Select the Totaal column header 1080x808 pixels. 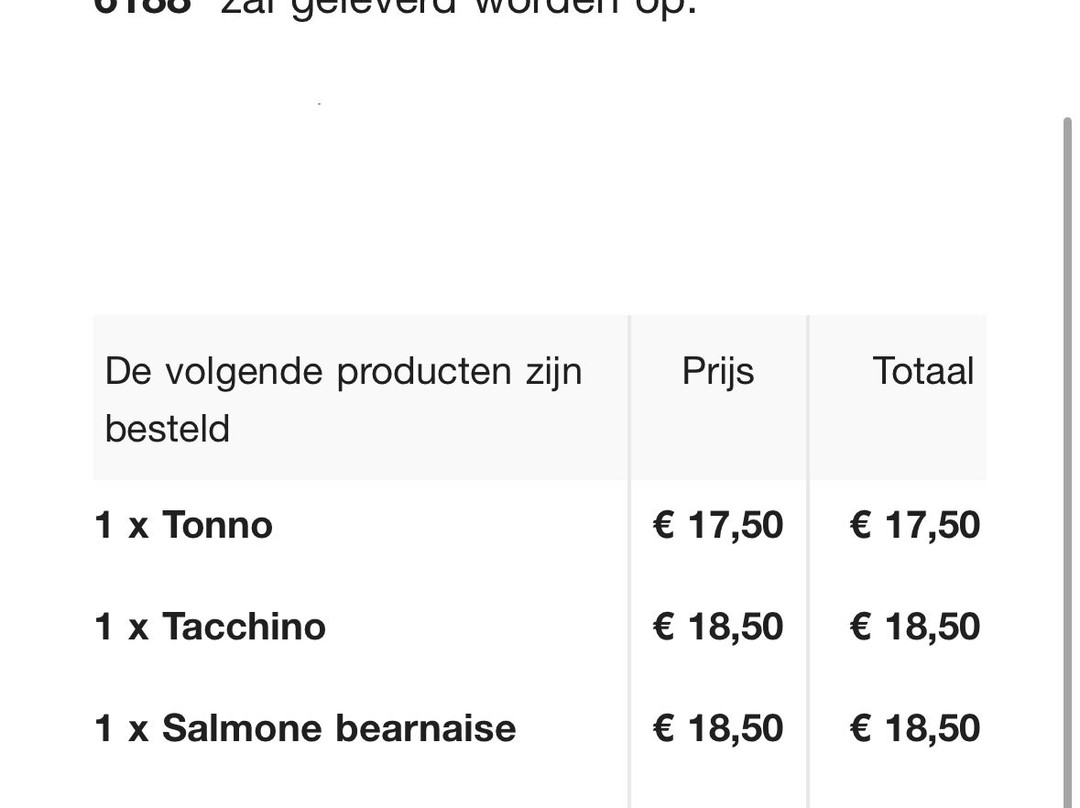[x=922, y=371]
